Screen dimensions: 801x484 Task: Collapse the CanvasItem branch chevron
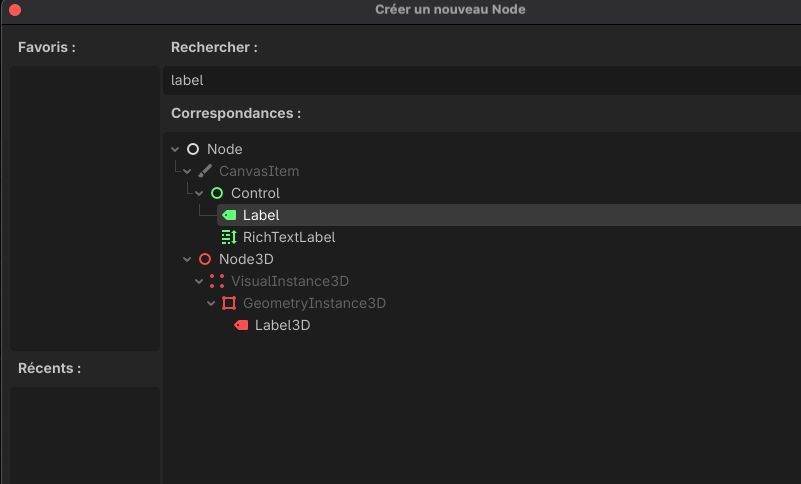187,171
